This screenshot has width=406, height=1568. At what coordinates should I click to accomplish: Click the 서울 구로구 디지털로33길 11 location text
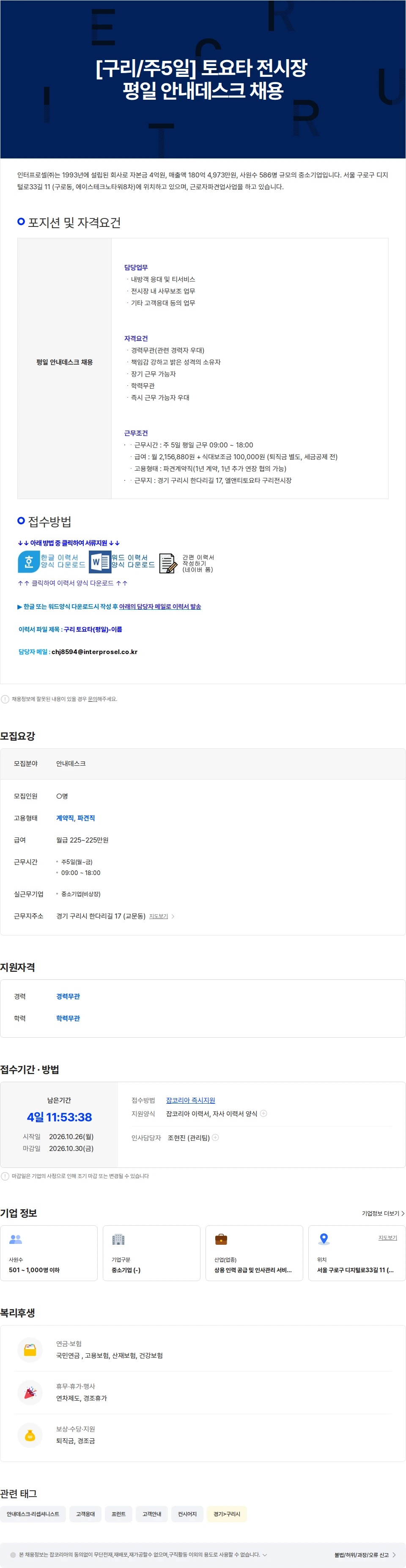click(355, 1270)
